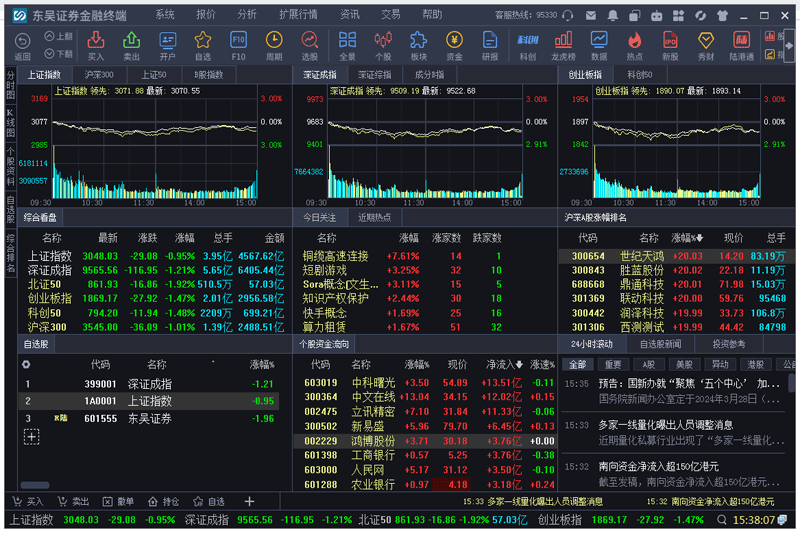The height and width of the screenshot is (533, 800).
Task: Sort by 涨幅% header in A股 ranking
Action: click(x=687, y=239)
